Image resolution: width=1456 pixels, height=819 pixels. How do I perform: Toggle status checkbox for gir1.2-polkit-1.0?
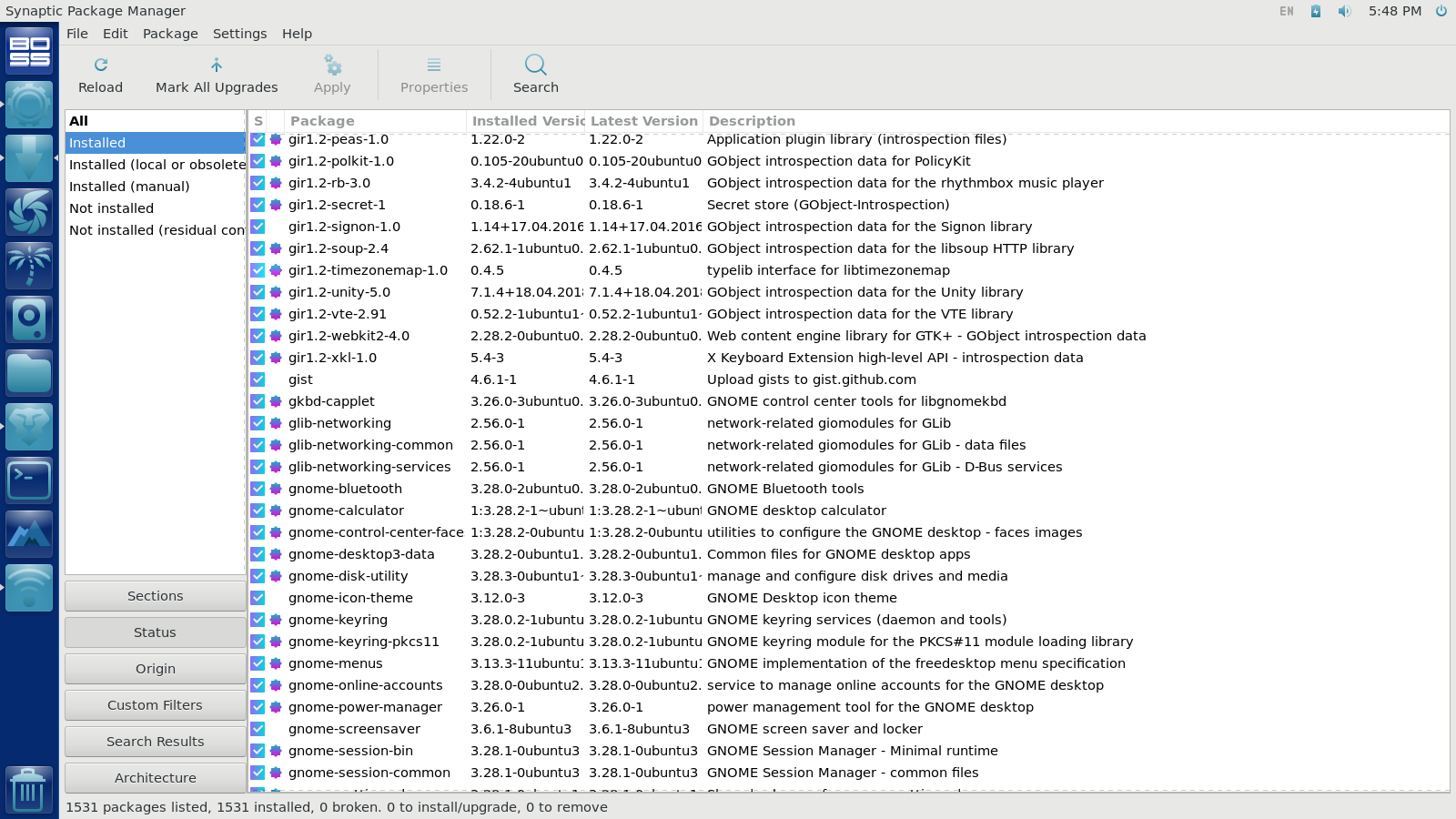coord(258,161)
